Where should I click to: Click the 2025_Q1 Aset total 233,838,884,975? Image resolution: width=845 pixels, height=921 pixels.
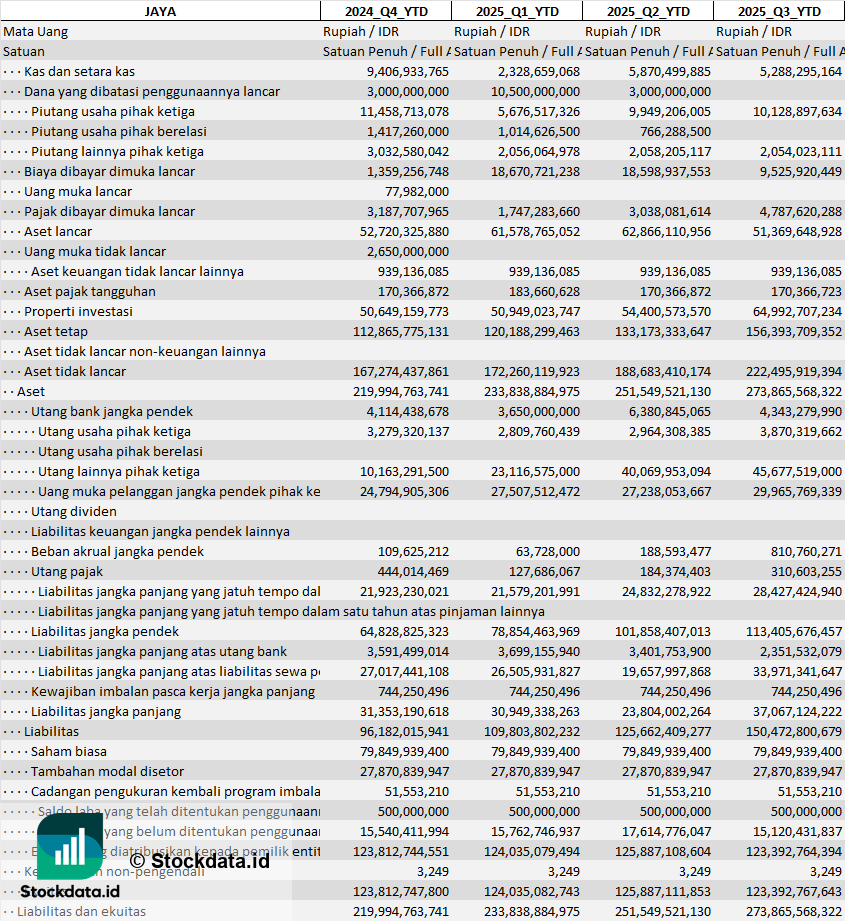(x=532, y=391)
